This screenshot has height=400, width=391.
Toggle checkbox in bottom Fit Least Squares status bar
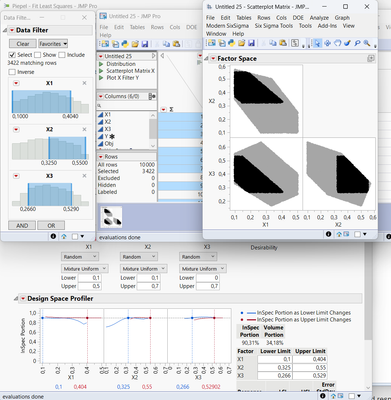point(351,396)
